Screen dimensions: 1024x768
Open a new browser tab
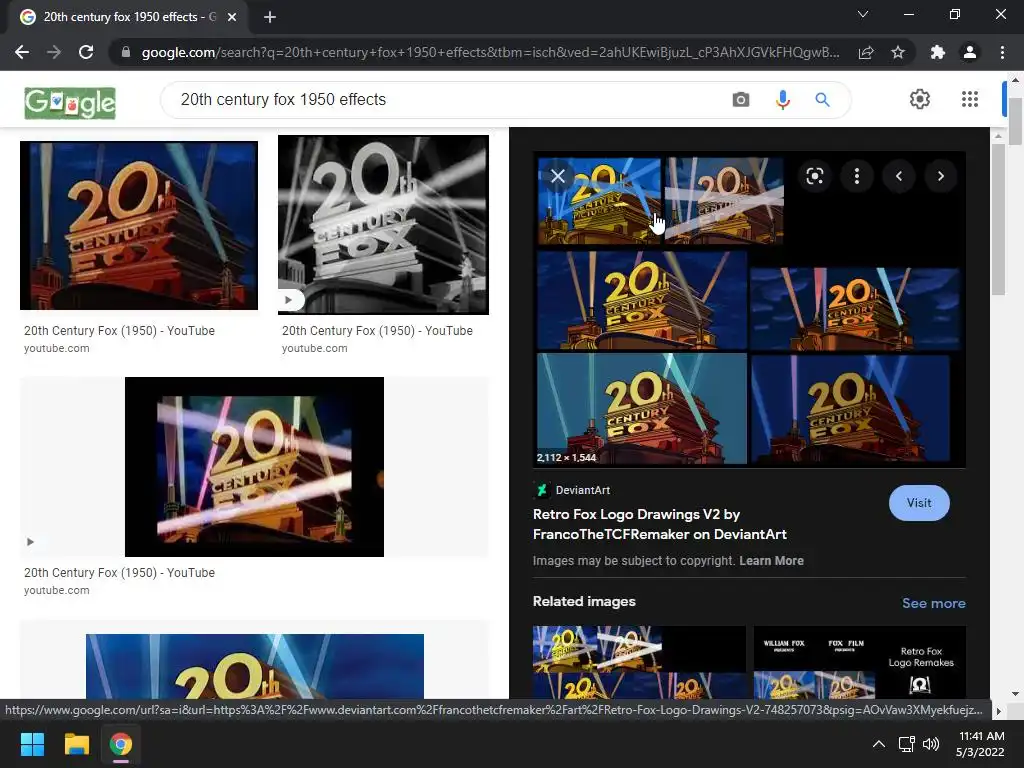pyautogui.click(x=270, y=17)
